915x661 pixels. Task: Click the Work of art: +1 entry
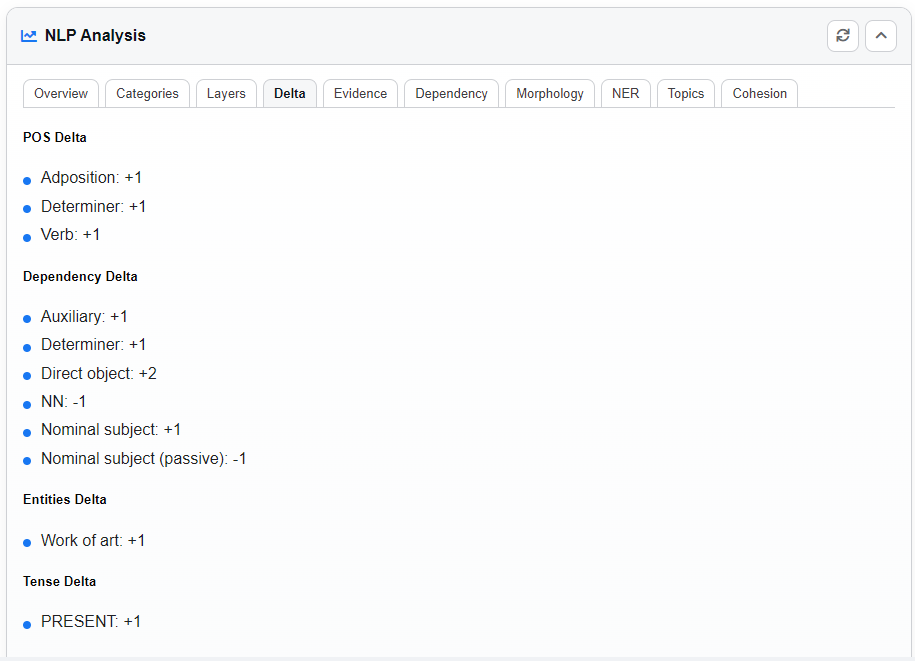click(x=93, y=540)
